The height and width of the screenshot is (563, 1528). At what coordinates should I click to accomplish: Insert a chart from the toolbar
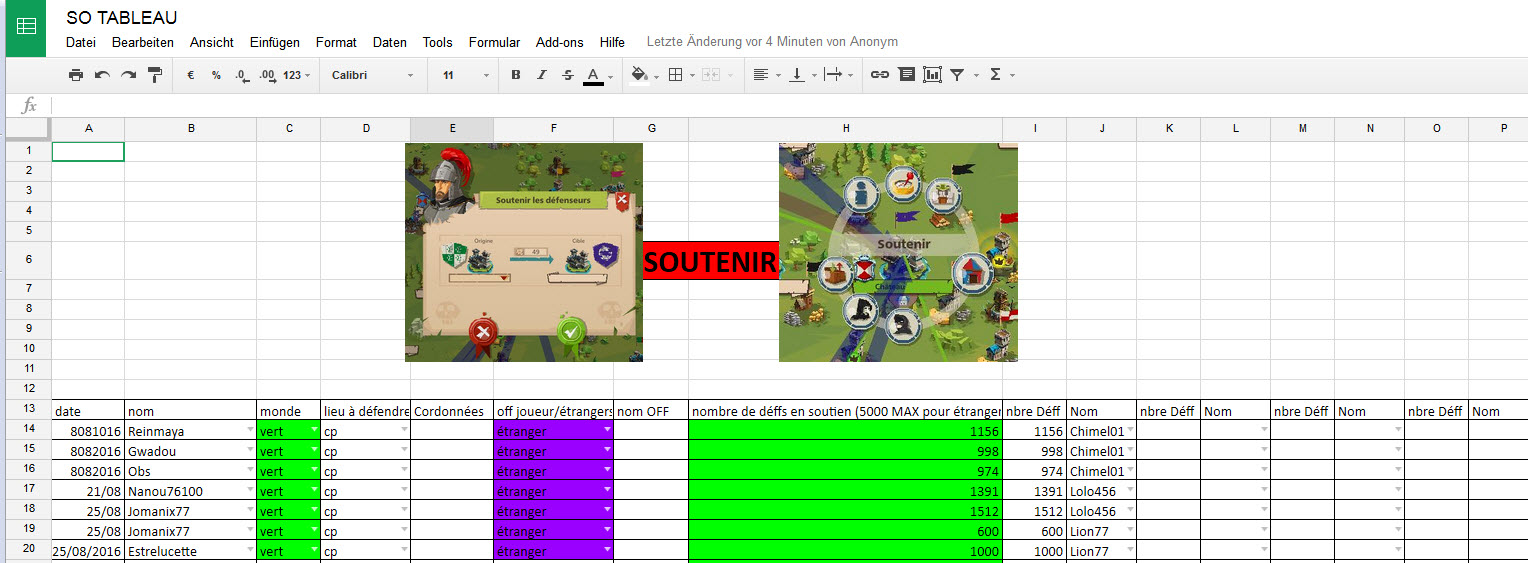click(x=932, y=75)
